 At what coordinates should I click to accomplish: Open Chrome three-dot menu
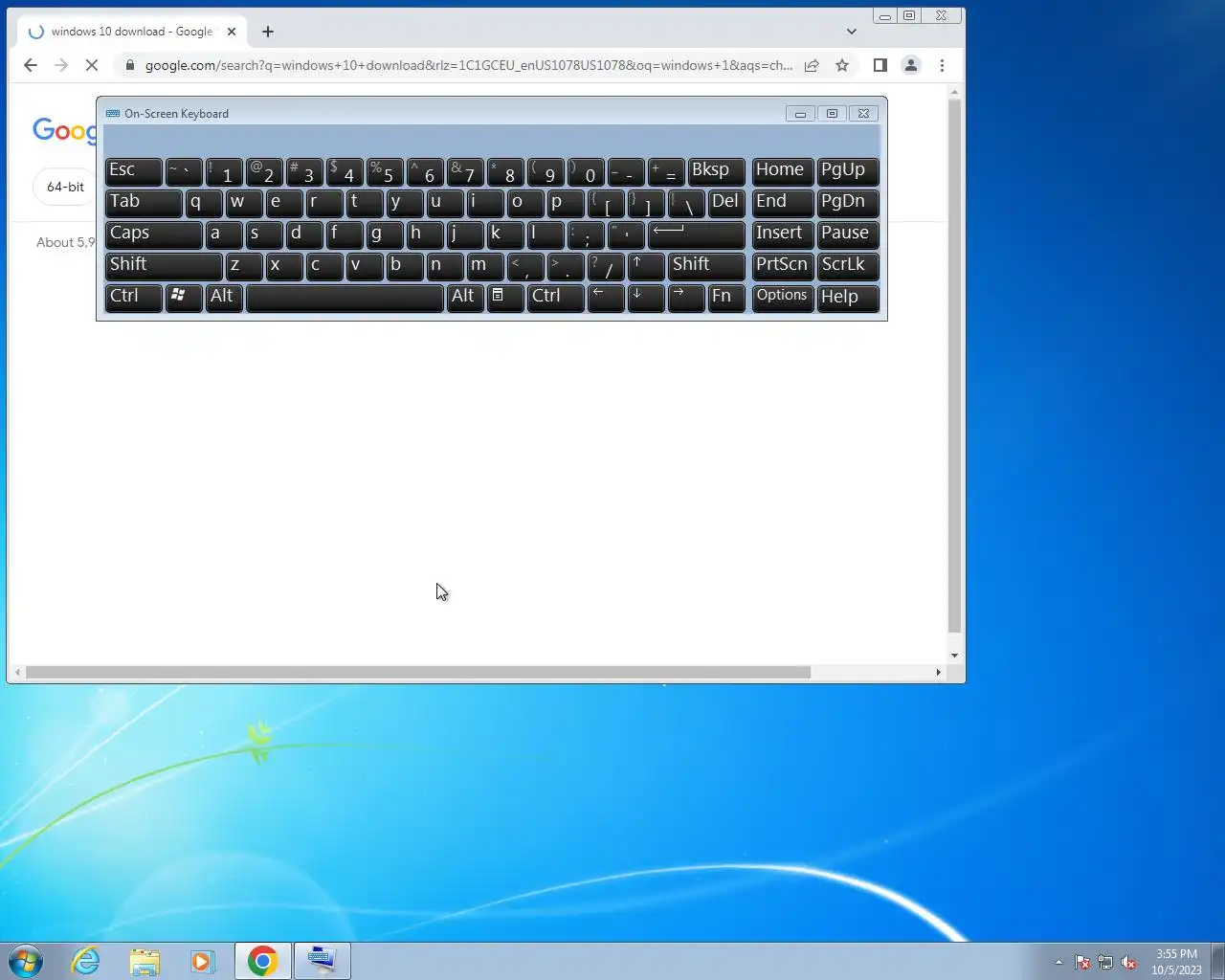coord(942,65)
